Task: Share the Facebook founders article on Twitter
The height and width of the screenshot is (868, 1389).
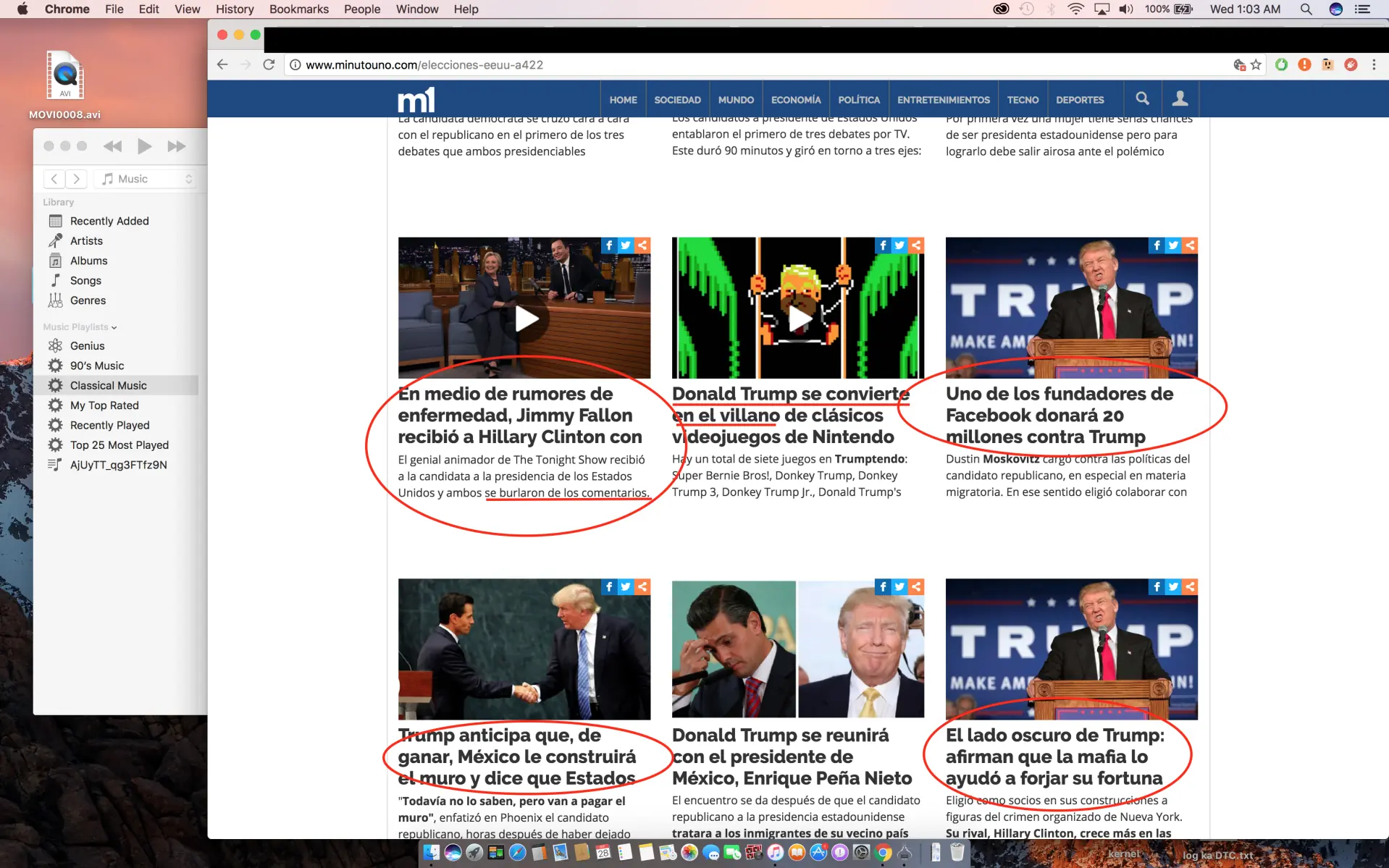Action: (x=1173, y=245)
